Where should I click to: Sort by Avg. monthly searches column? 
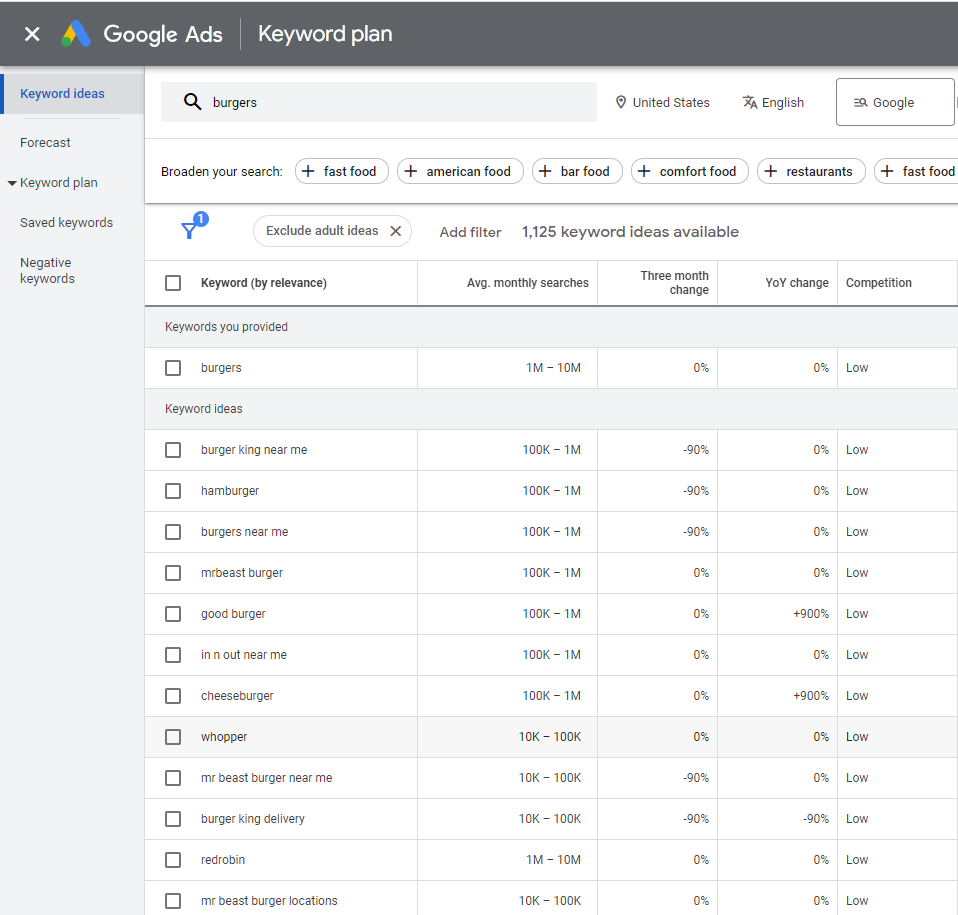tap(527, 283)
